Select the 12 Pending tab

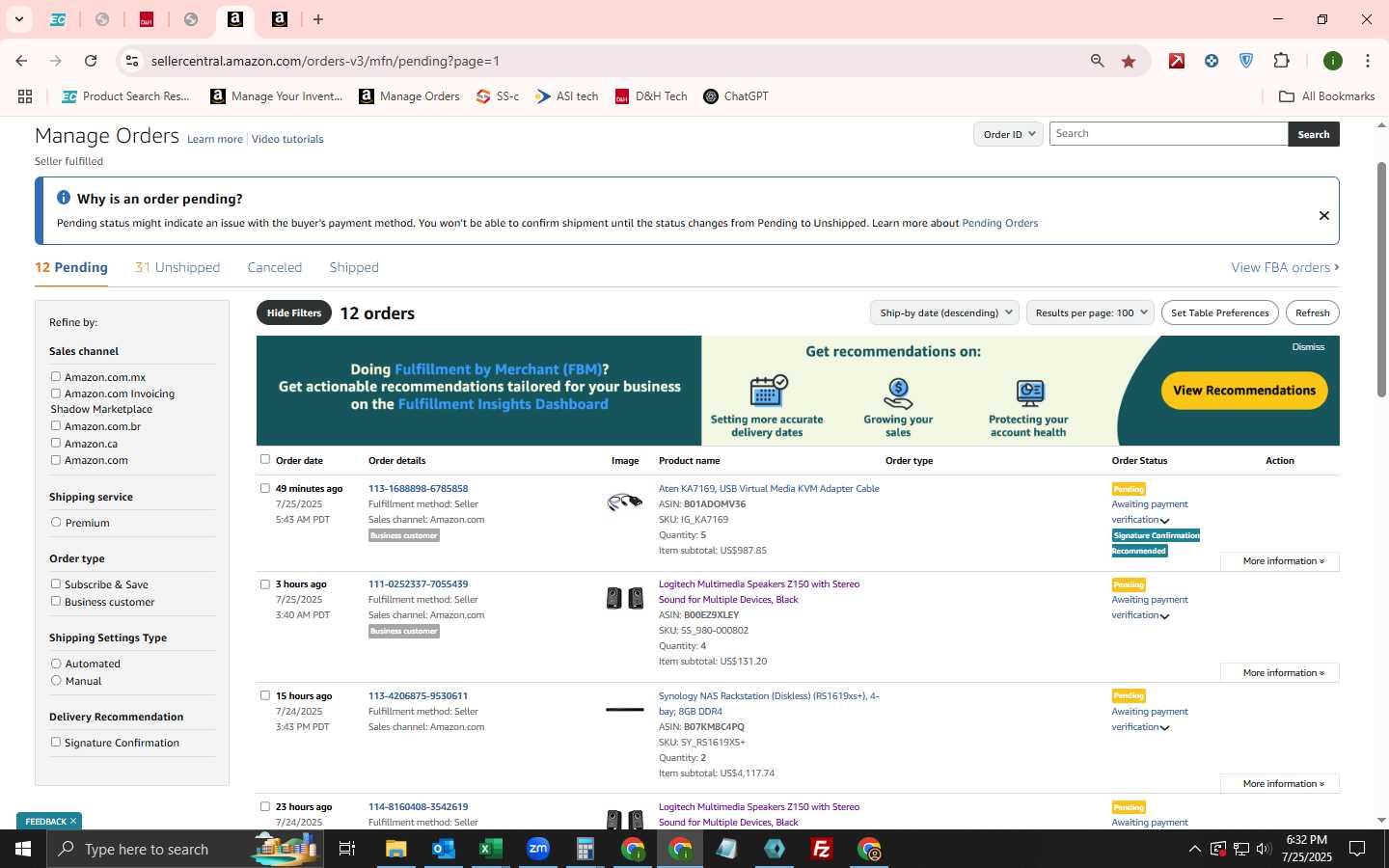[71, 267]
